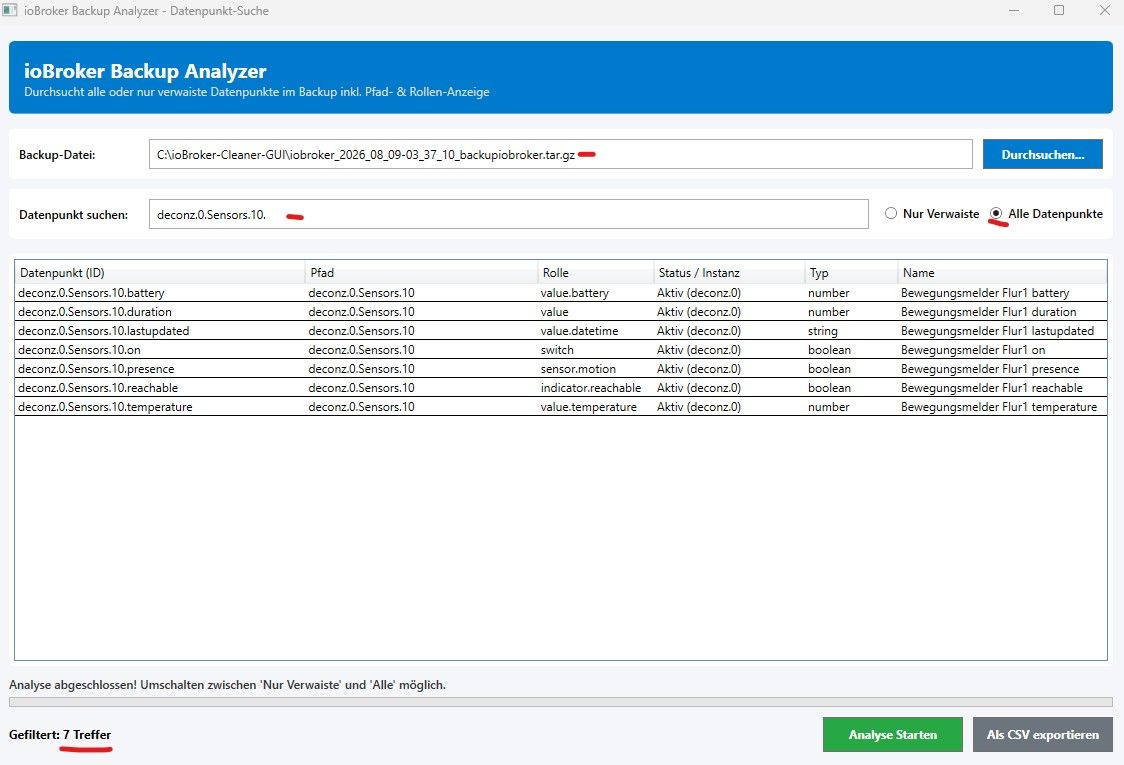Select row deconz.0.Sensors.10.lastupdated
Viewport: 1124px width, 765px height.
pos(561,331)
